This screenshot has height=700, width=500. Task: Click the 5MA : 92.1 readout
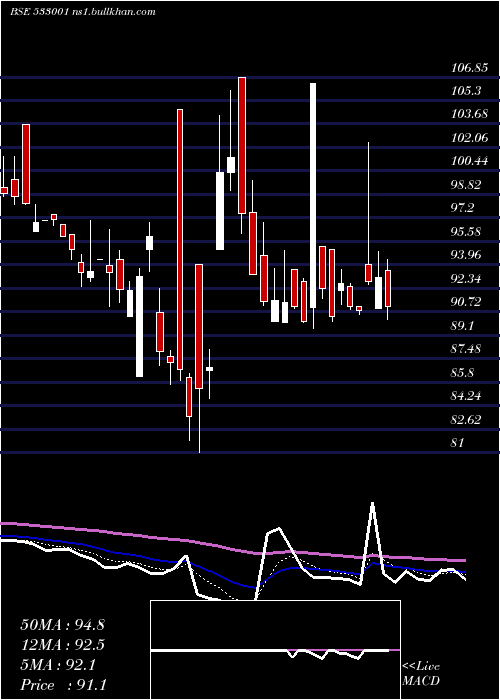pyautogui.click(x=58, y=665)
